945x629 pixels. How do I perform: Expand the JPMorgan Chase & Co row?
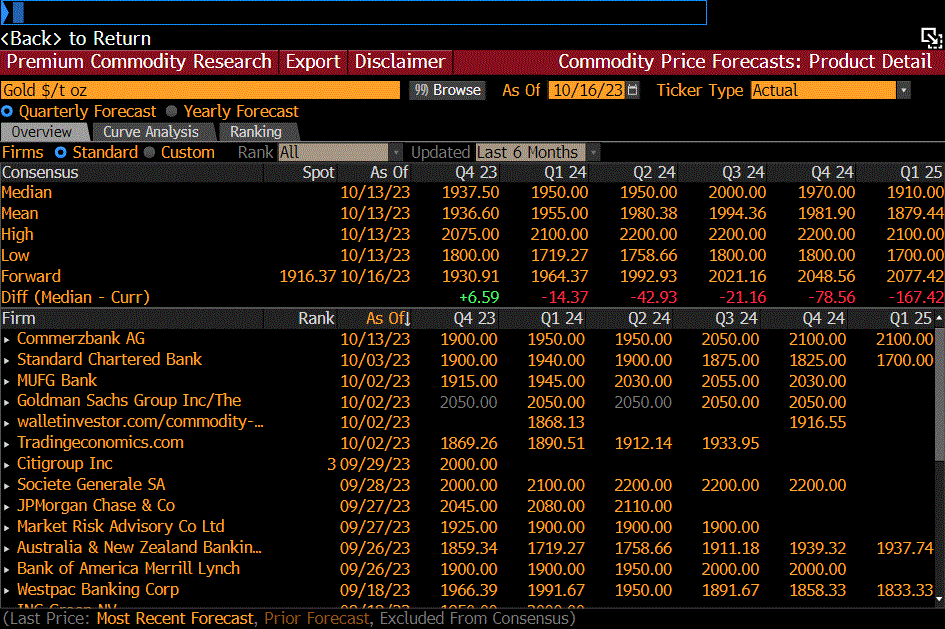click(7, 507)
